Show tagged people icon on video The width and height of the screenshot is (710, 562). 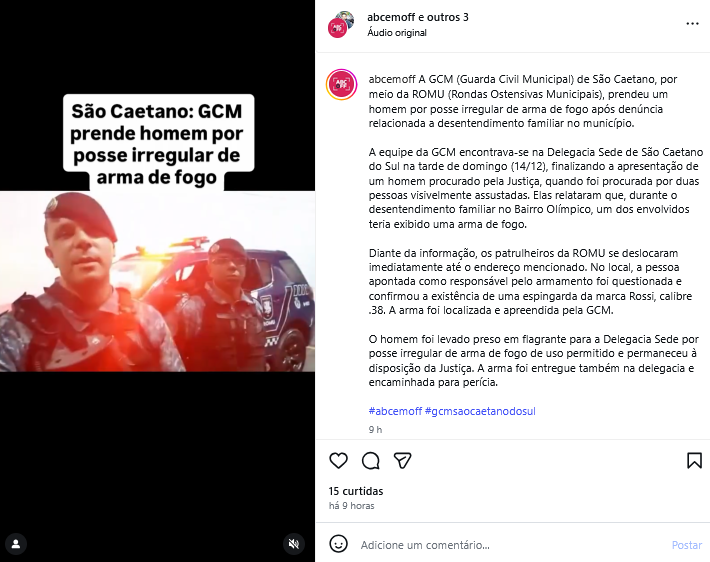click(16, 544)
